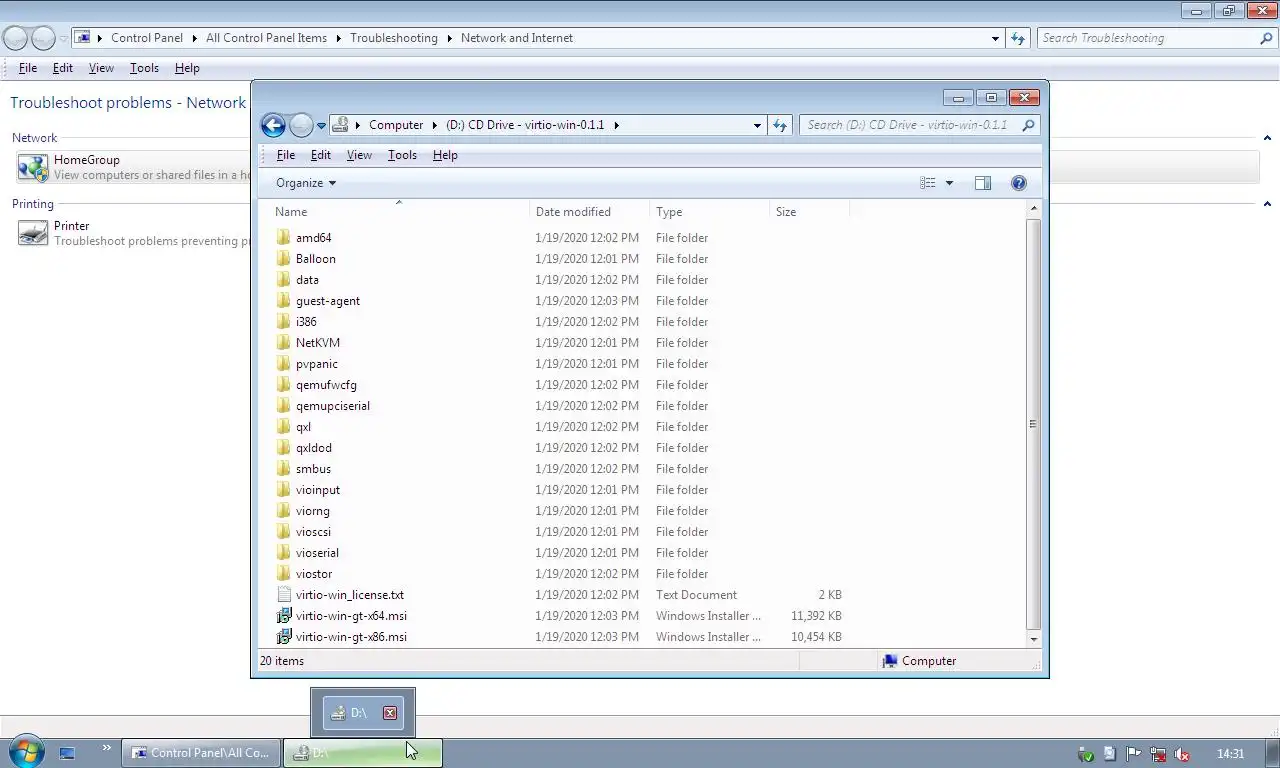Click the volume muted tray icon
The image size is (1280, 768).
click(x=1181, y=754)
